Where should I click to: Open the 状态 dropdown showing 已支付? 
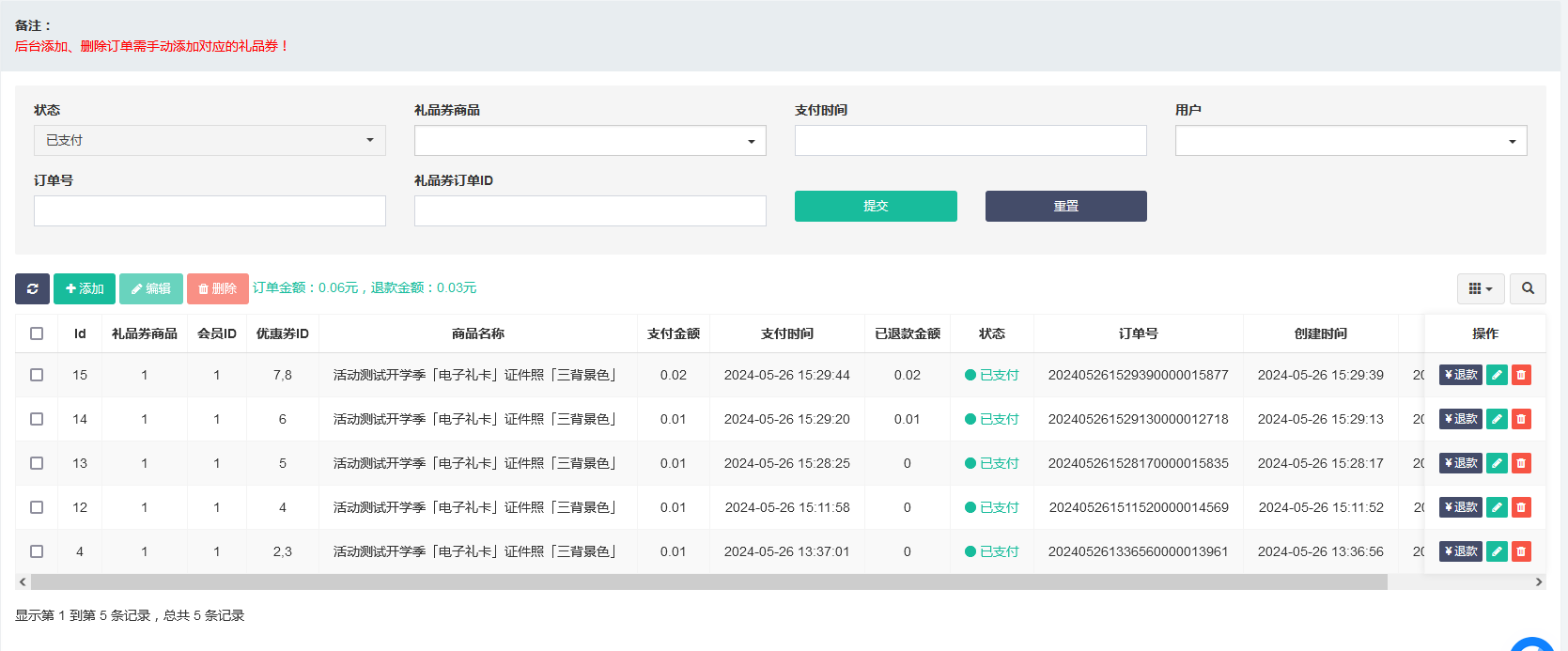pyautogui.click(x=210, y=140)
